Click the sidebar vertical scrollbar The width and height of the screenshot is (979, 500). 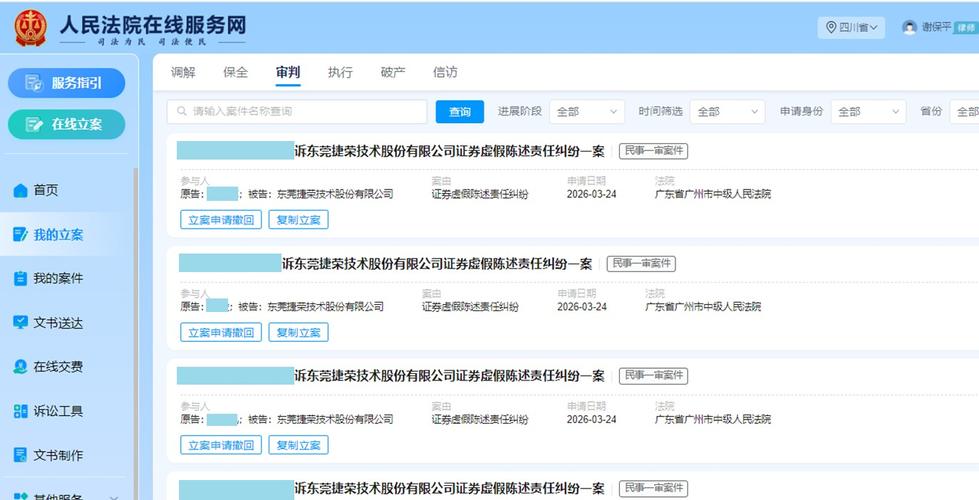tap(135, 334)
